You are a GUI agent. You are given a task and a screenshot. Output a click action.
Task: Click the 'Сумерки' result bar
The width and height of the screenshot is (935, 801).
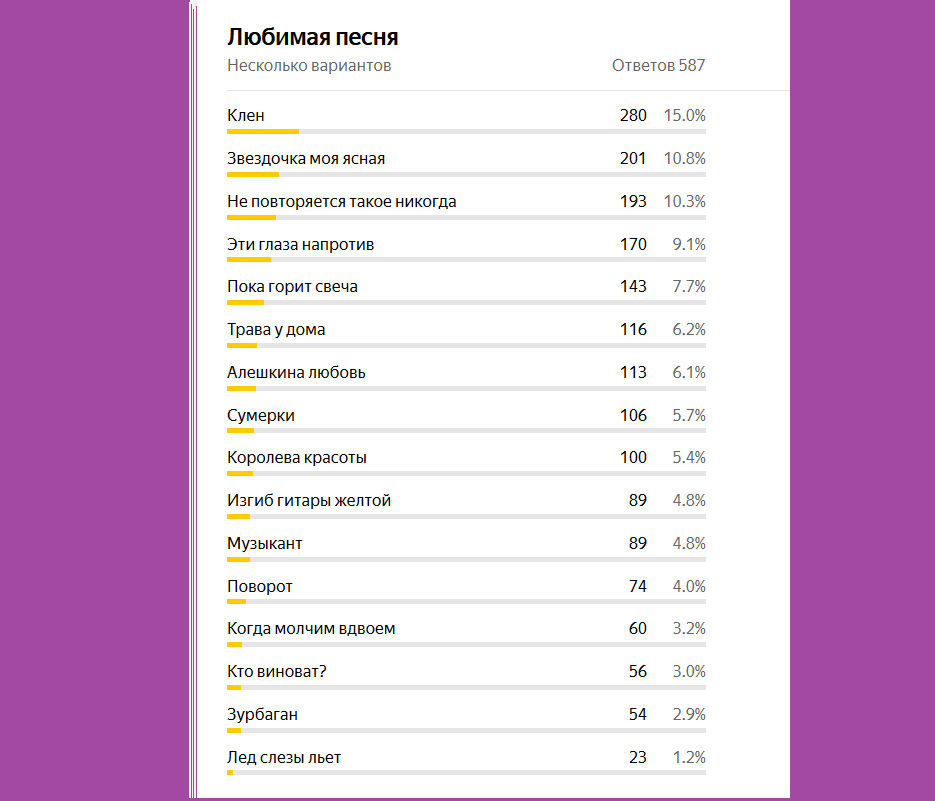[466, 431]
